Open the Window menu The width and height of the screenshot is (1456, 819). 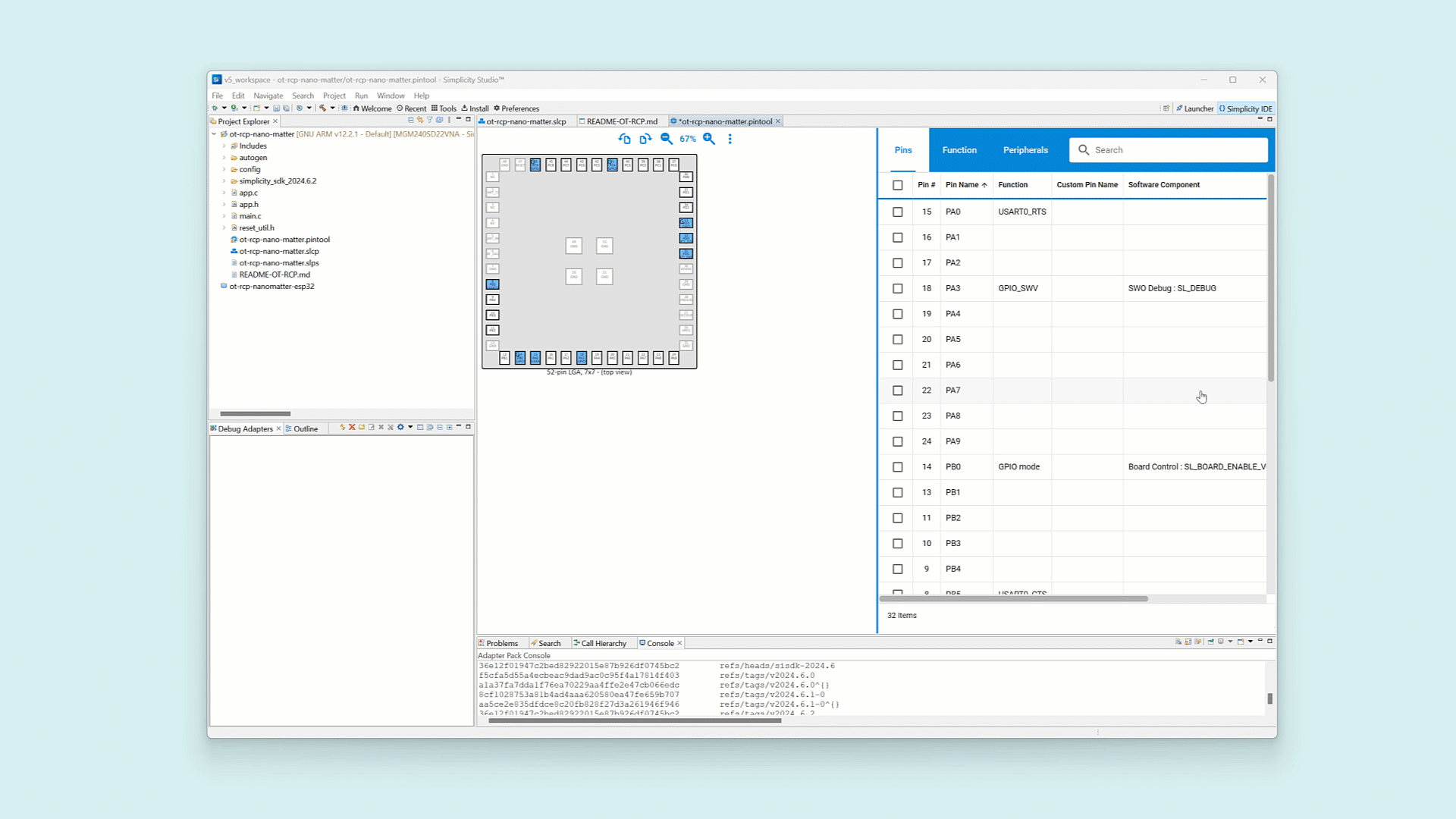(x=391, y=96)
